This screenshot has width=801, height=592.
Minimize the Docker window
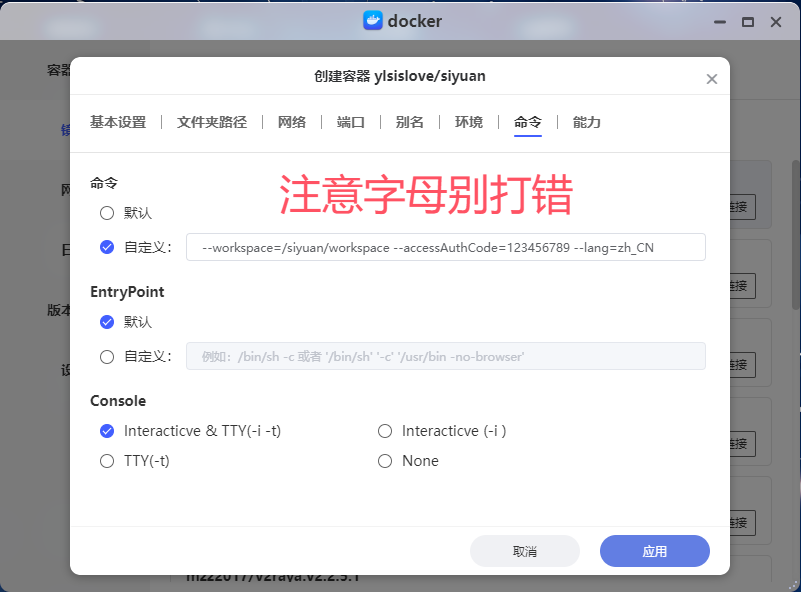point(719,21)
